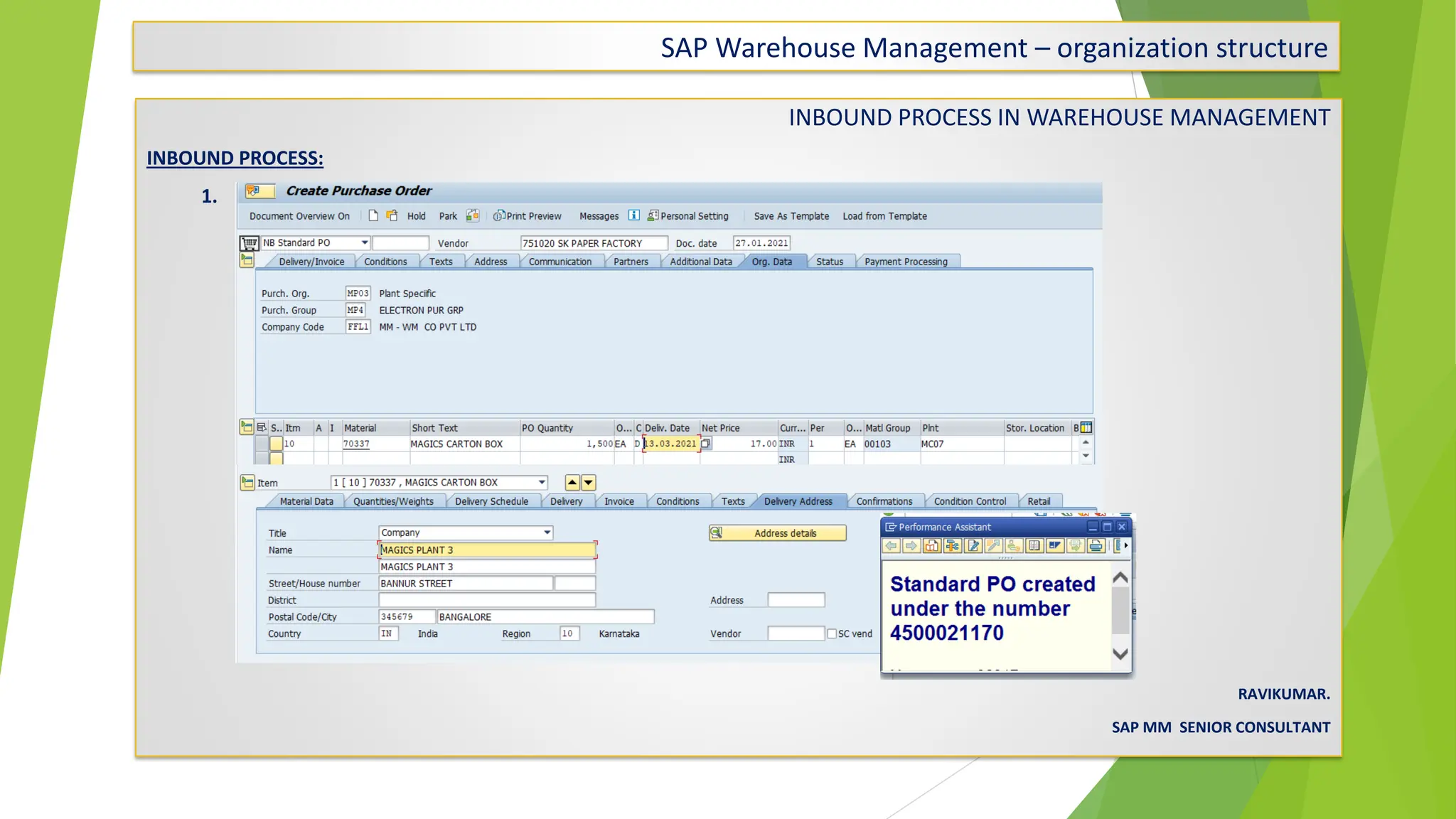Collapse header section using icon beside Delivery/Invoice tab

tap(247, 260)
